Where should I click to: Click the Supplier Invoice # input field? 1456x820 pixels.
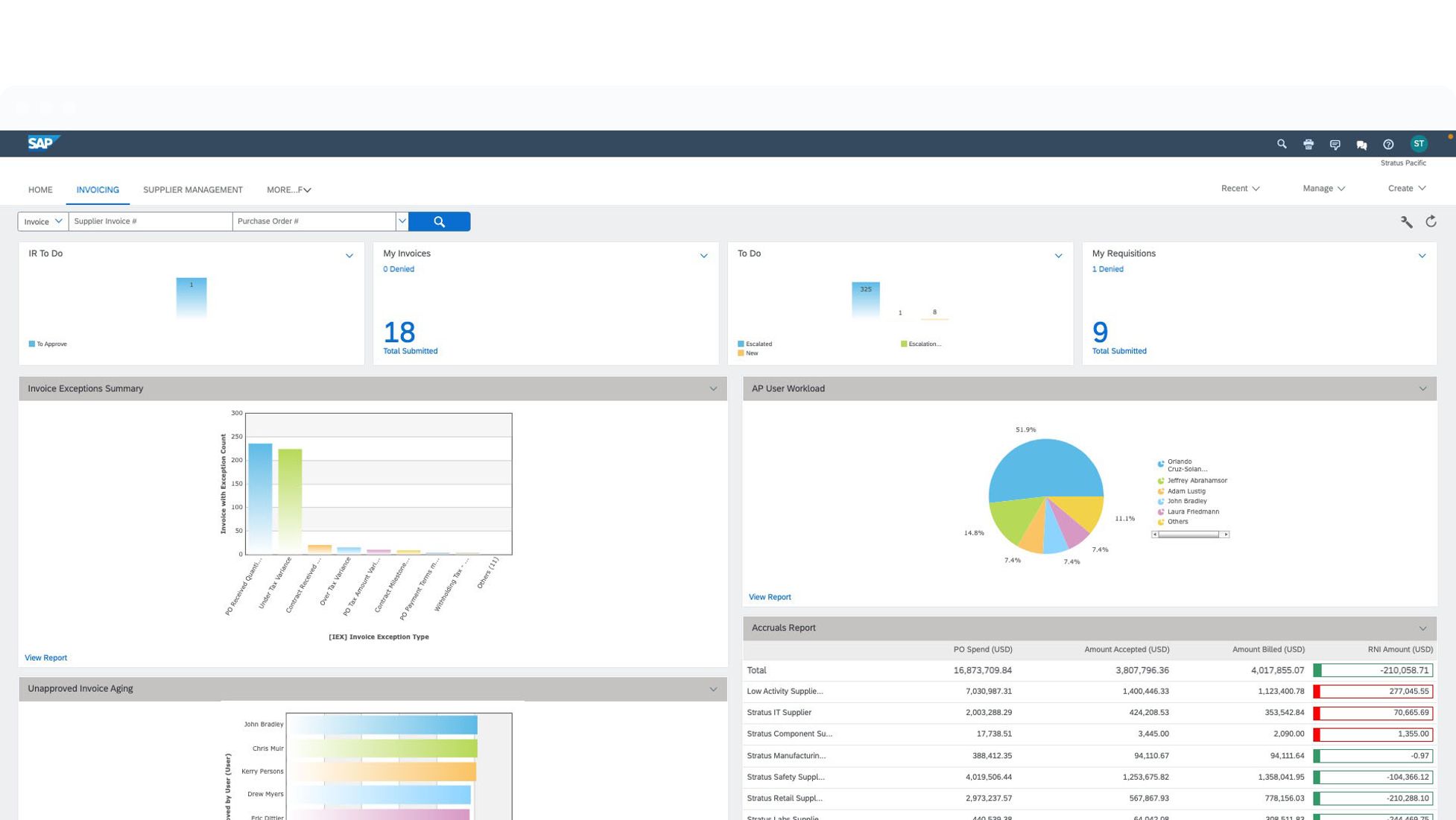150,221
